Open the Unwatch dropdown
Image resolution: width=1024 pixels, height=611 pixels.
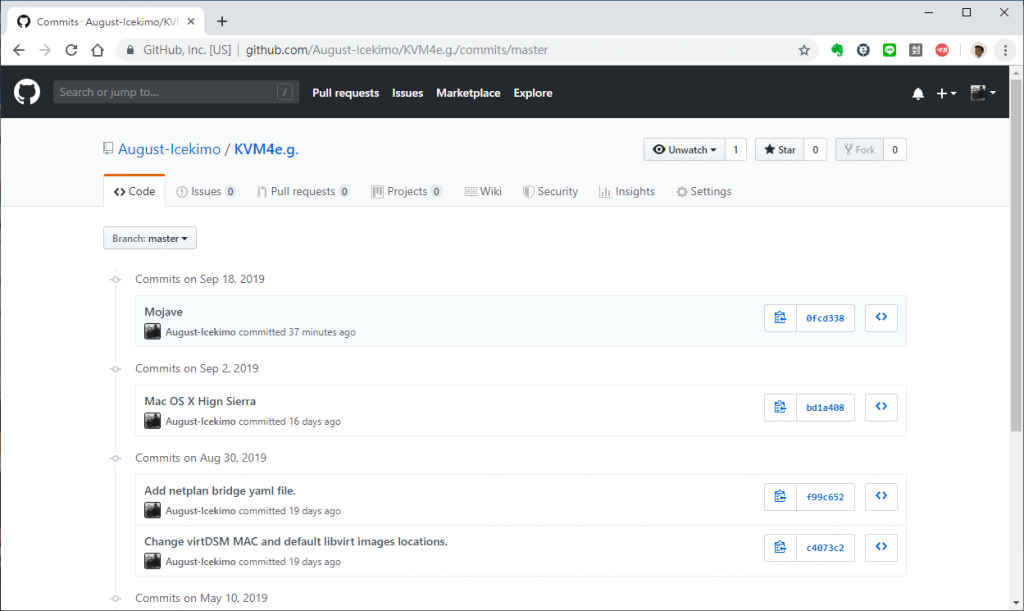click(x=684, y=149)
